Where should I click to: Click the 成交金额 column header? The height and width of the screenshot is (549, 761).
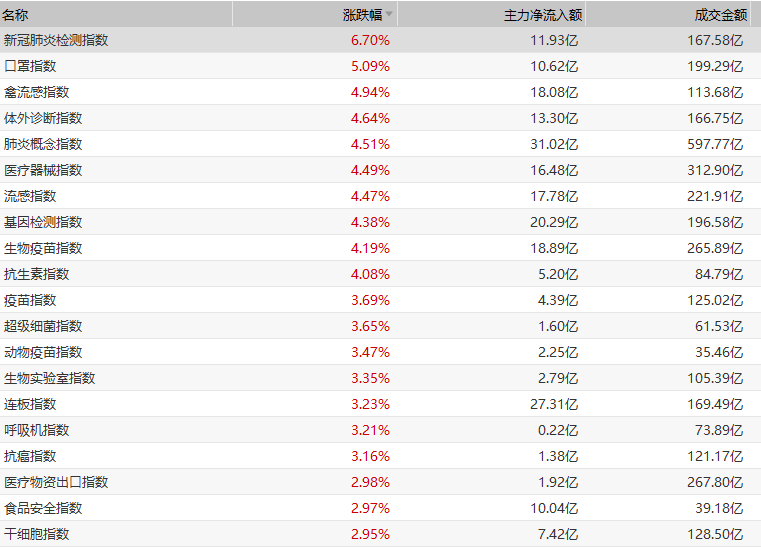(720, 15)
